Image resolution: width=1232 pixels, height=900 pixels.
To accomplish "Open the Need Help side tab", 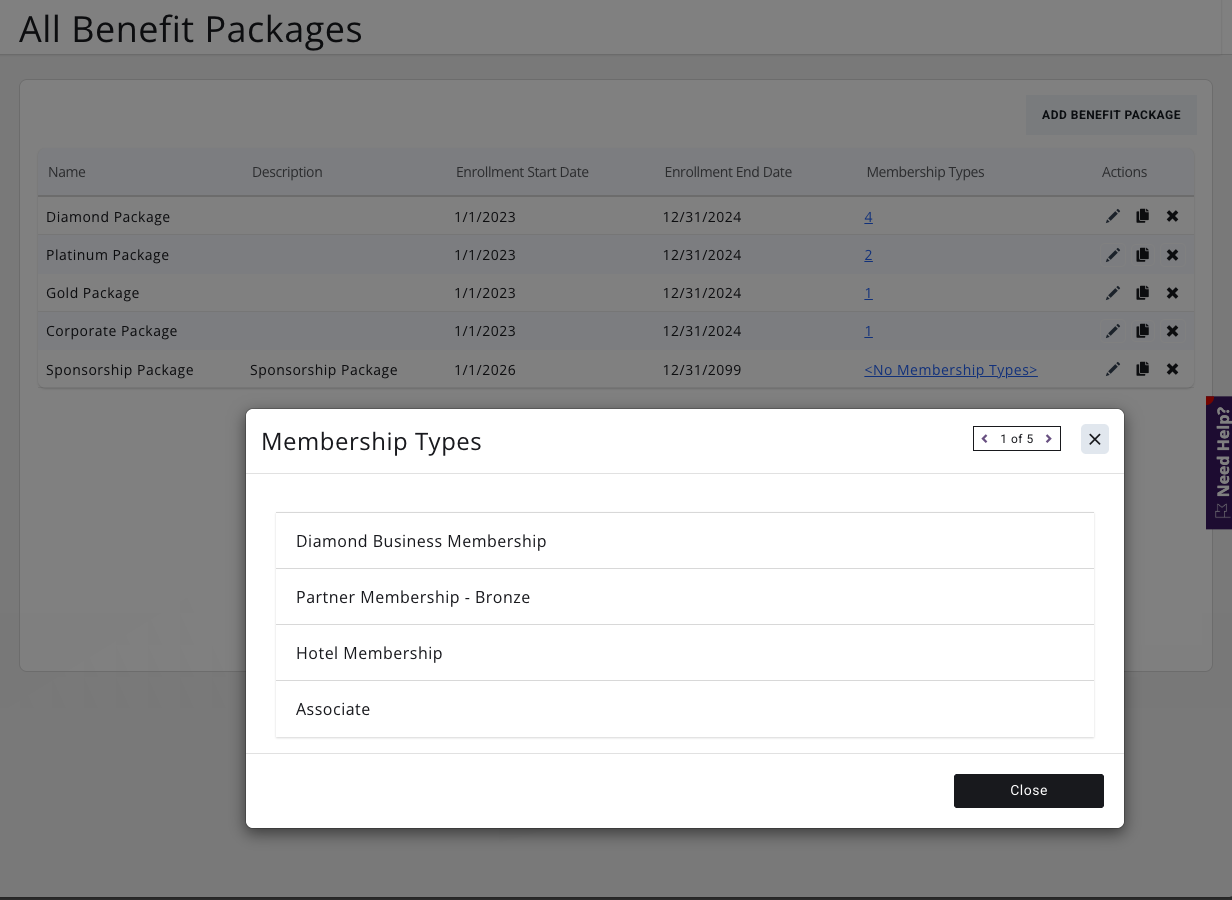I will 1219,463.
